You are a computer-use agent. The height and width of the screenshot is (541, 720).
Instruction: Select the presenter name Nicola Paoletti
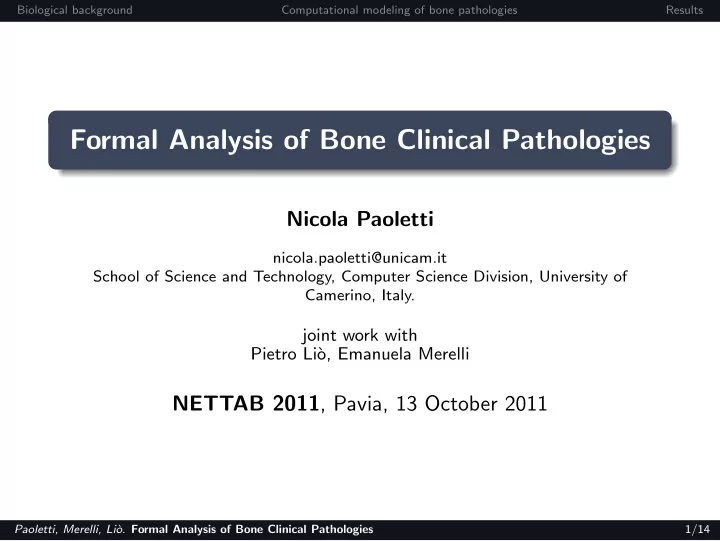[360, 219]
